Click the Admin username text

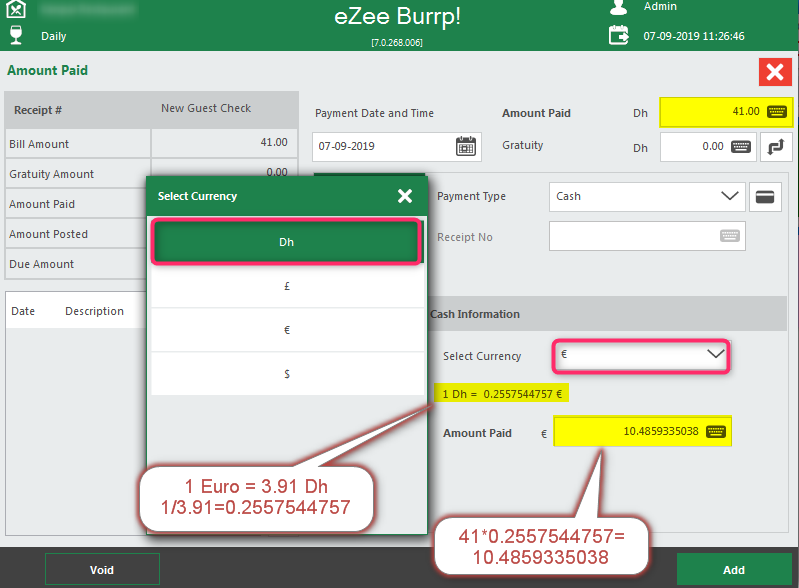point(660,6)
